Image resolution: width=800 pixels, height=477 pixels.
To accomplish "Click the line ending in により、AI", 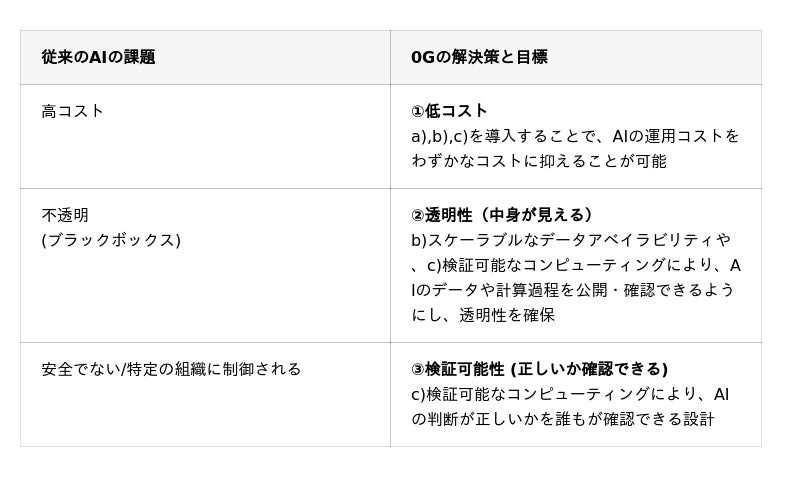I will [x=570, y=394].
